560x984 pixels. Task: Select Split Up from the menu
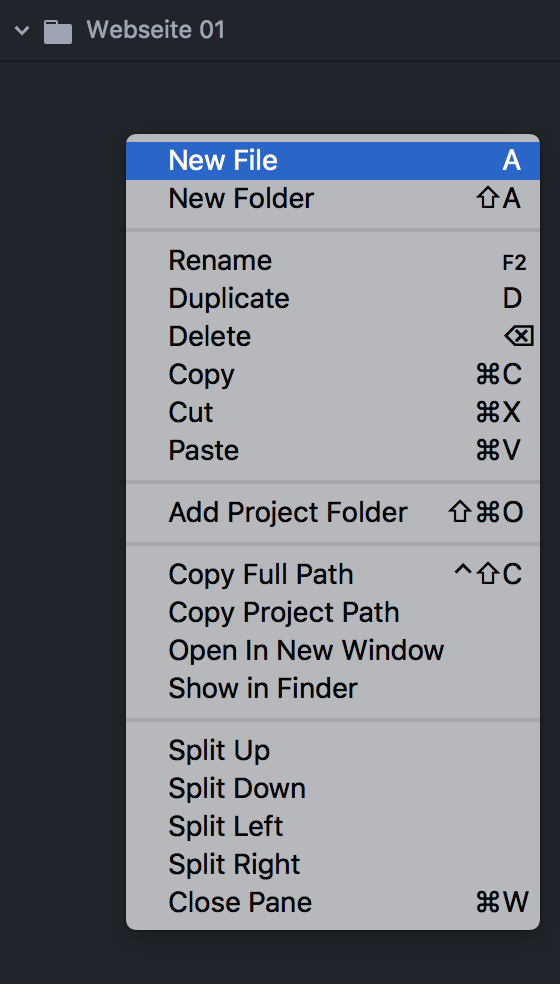333,751
